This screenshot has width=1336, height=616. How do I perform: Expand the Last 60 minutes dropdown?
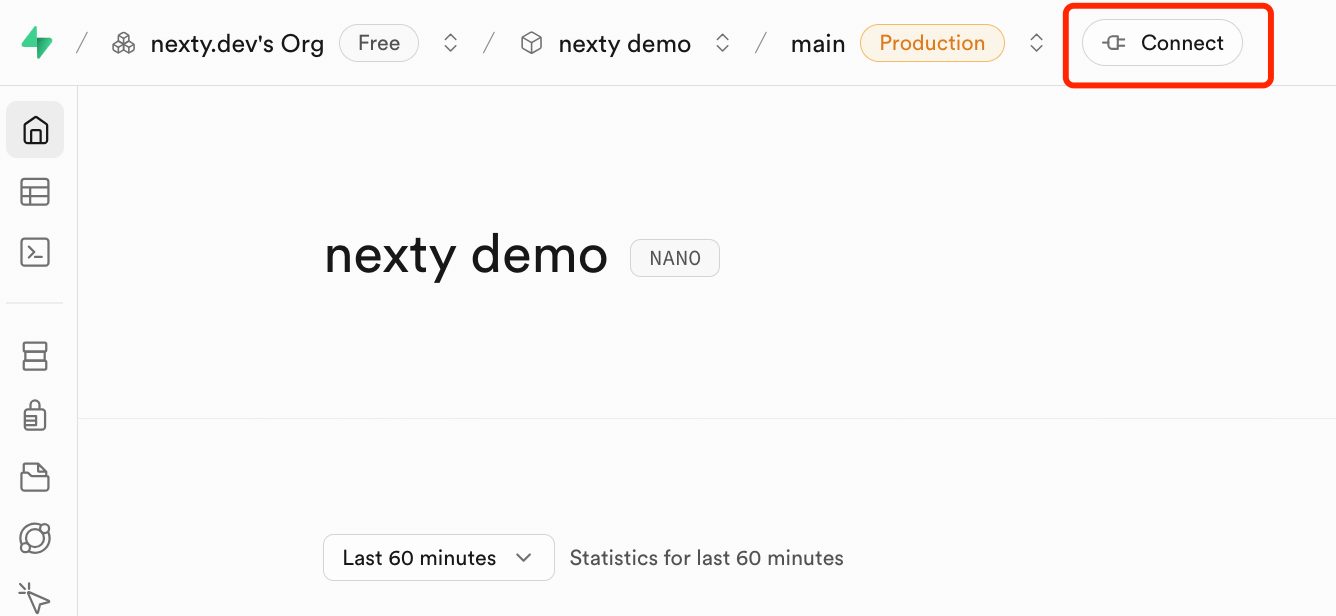[439, 558]
